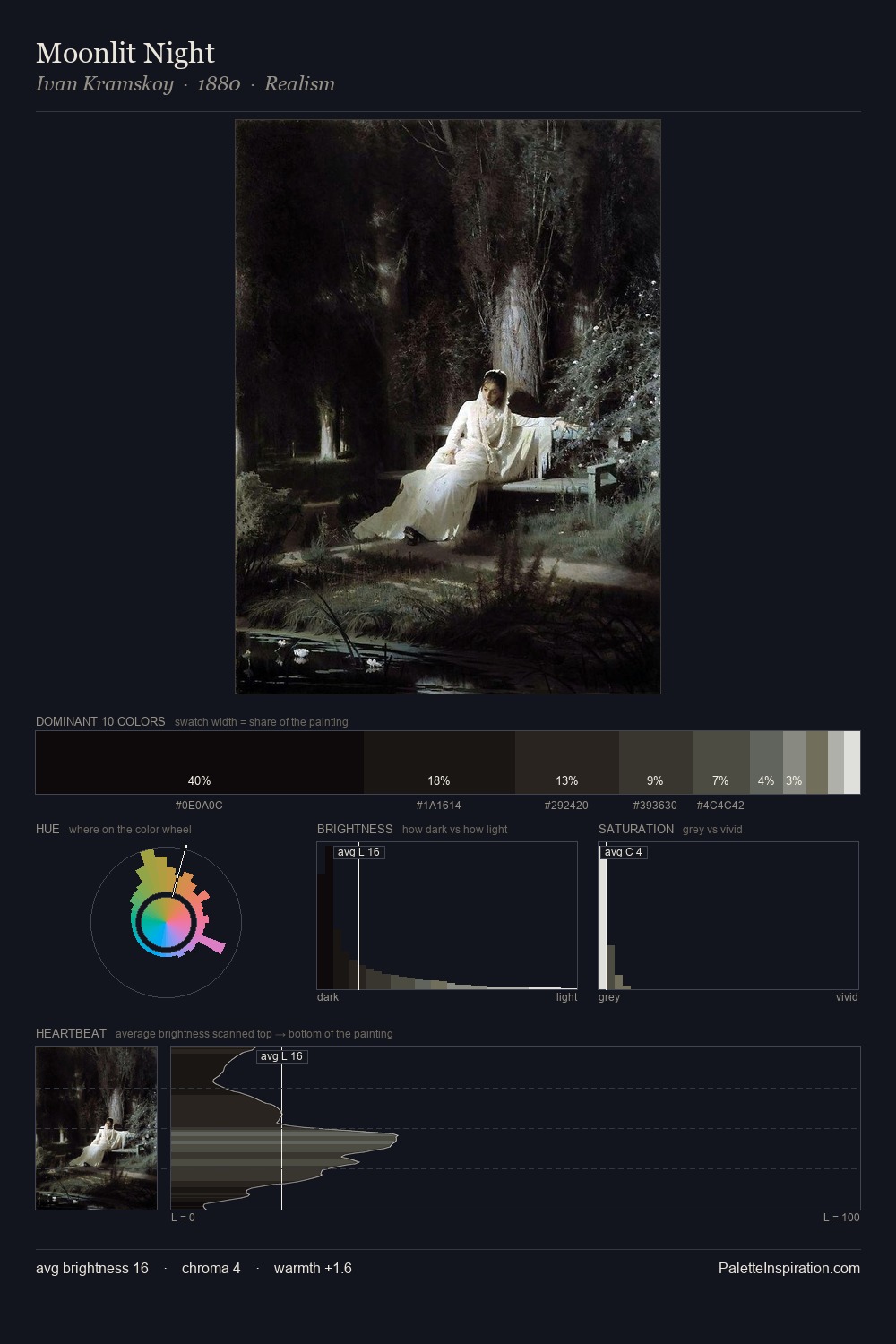Click the 'avg L 16' tag in heartbeat chart
The image size is (896, 1344).
281,1056
